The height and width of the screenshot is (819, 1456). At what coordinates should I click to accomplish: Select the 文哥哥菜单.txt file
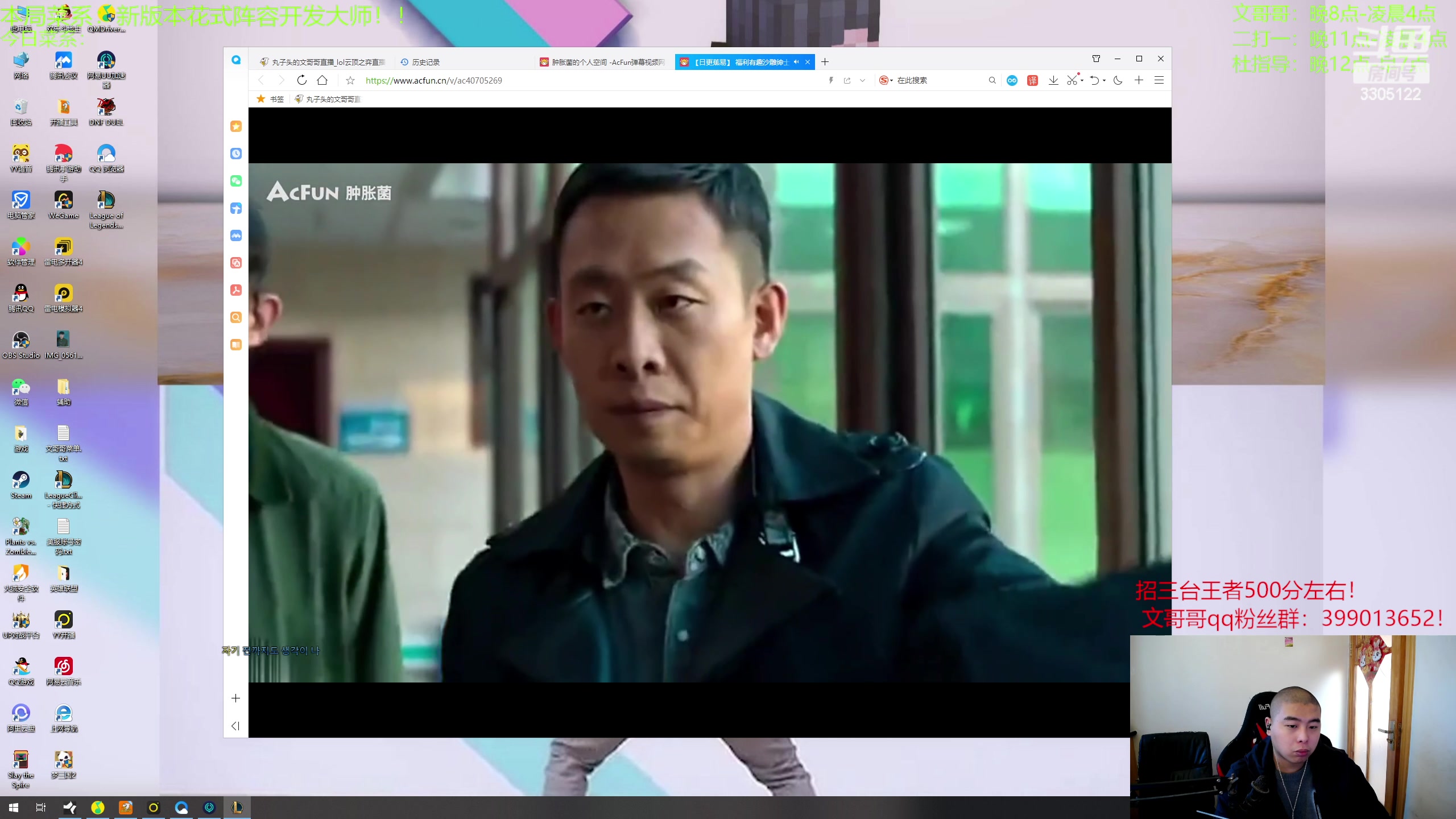click(64, 443)
